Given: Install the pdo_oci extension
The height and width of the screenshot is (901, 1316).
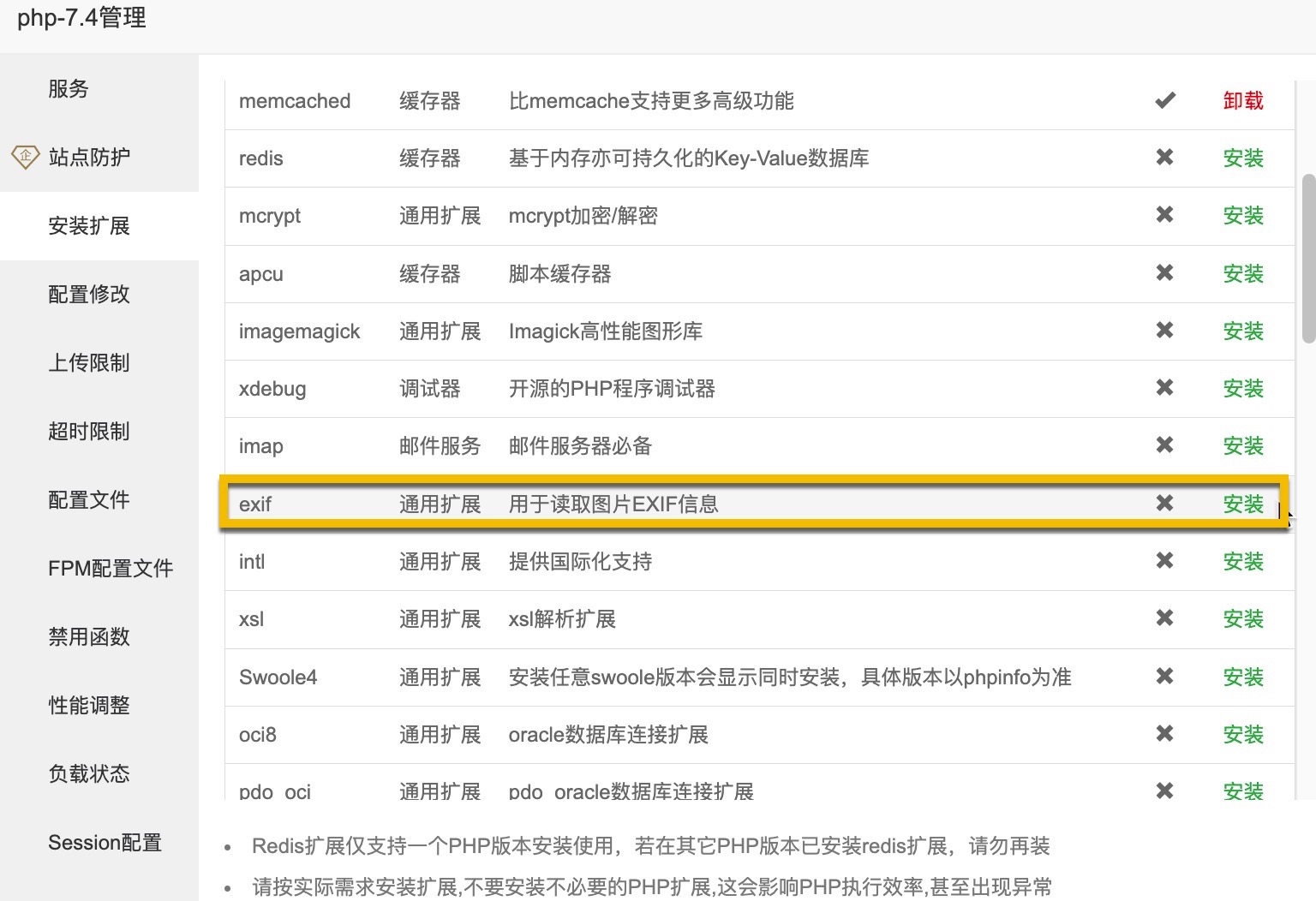Looking at the screenshot, I should (1243, 791).
